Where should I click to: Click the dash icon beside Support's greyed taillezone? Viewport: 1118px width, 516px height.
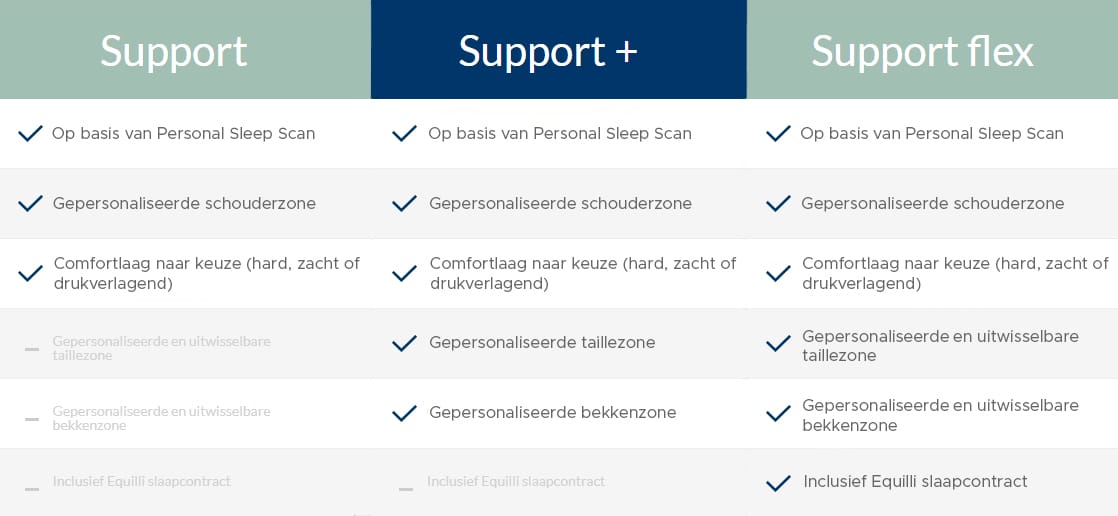(32, 349)
